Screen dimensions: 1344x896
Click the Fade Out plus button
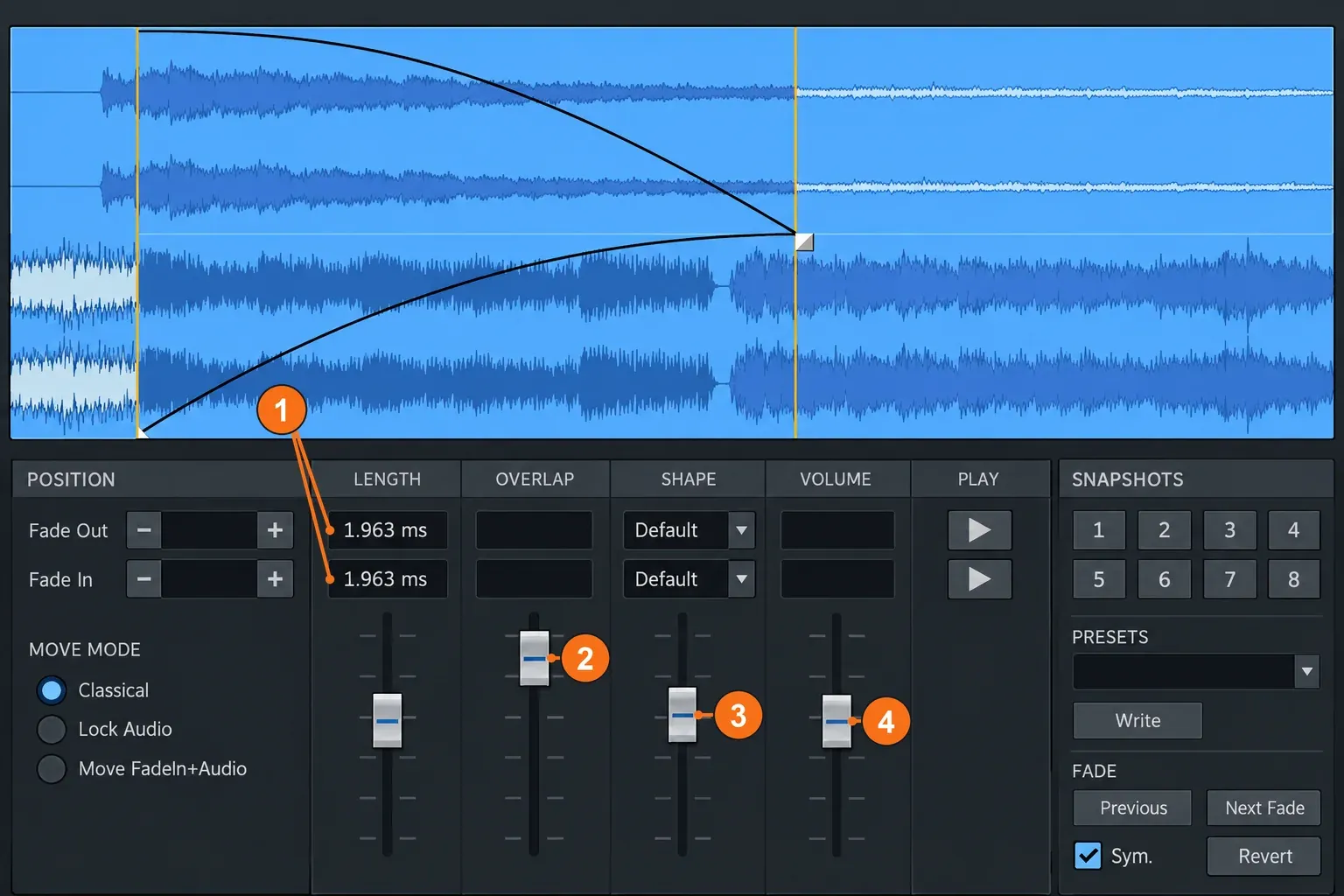[x=275, y=530]
